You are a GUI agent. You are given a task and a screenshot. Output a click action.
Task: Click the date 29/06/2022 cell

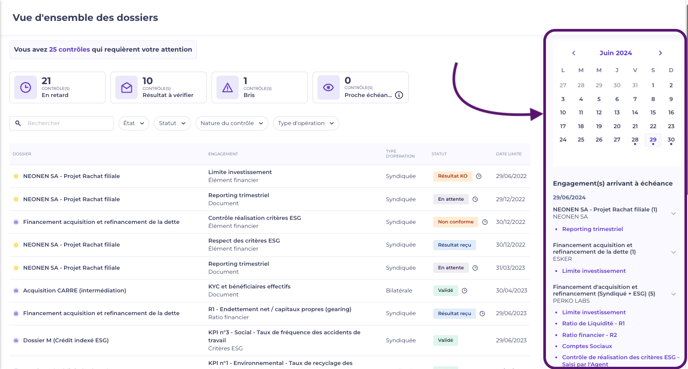pos(511,176)
